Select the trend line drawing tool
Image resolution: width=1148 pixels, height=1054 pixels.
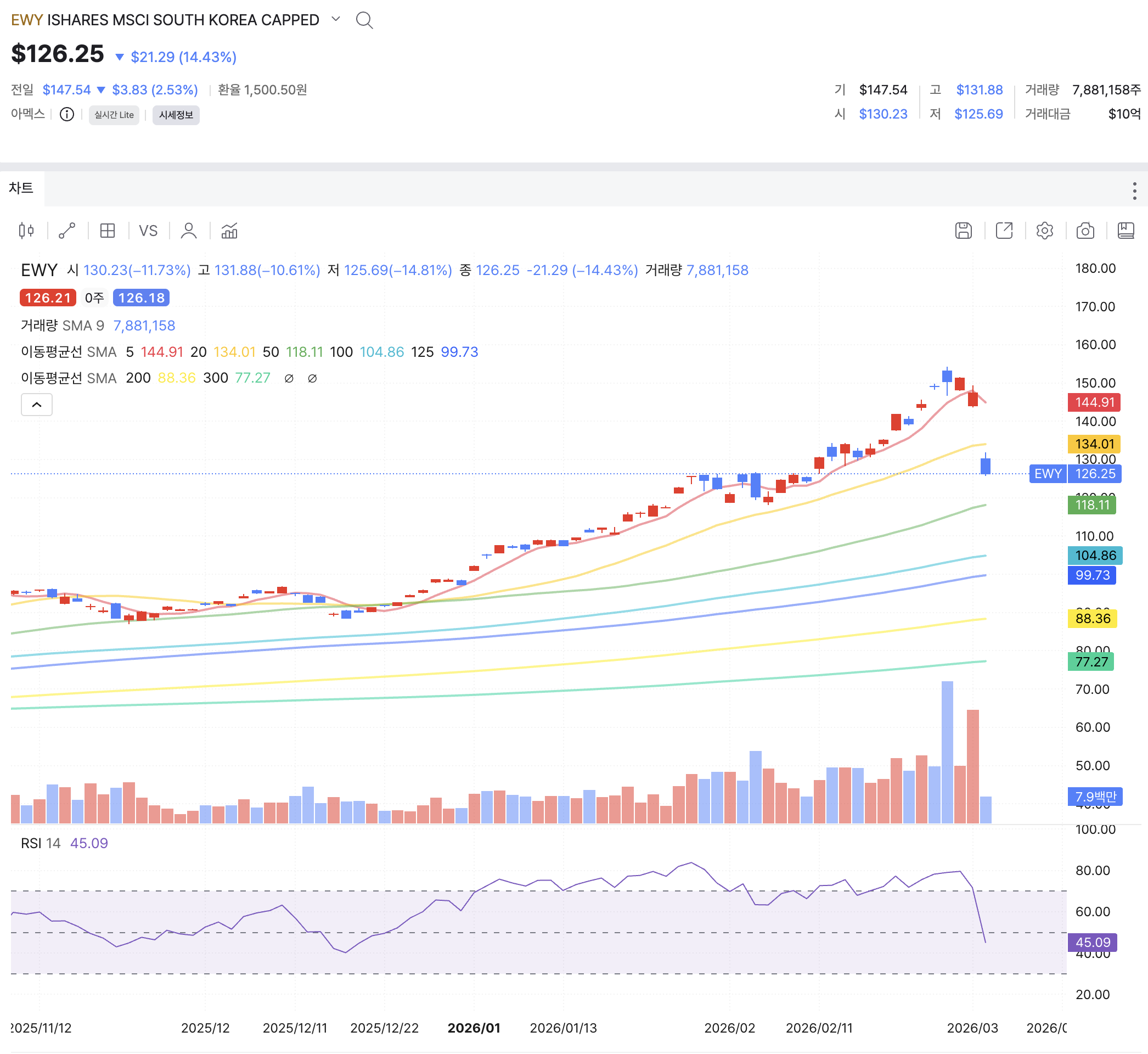(67, 231)
